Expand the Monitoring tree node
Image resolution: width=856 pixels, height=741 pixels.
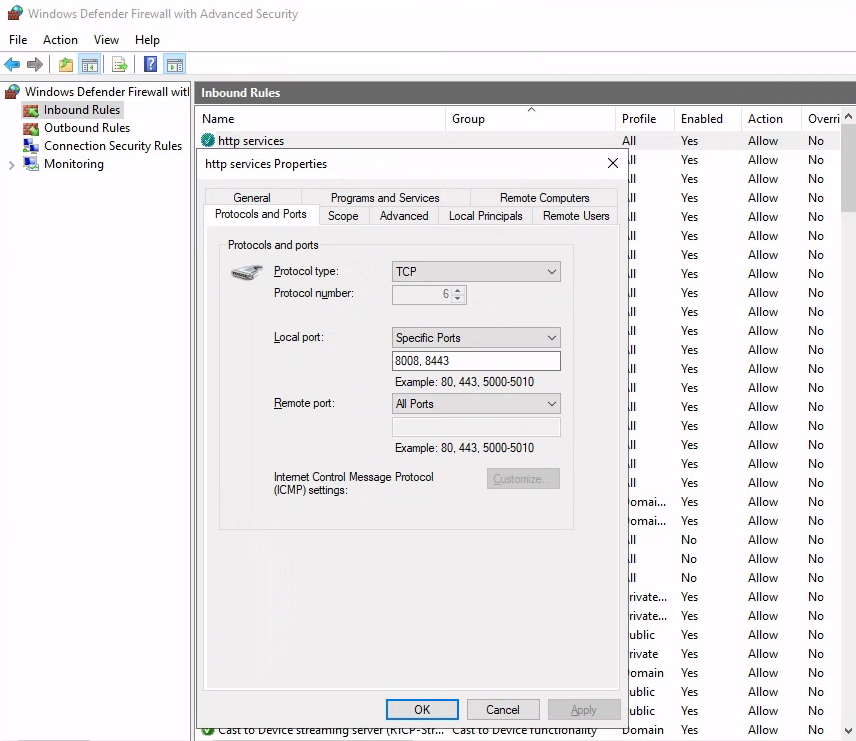click(x=11, y=165)
